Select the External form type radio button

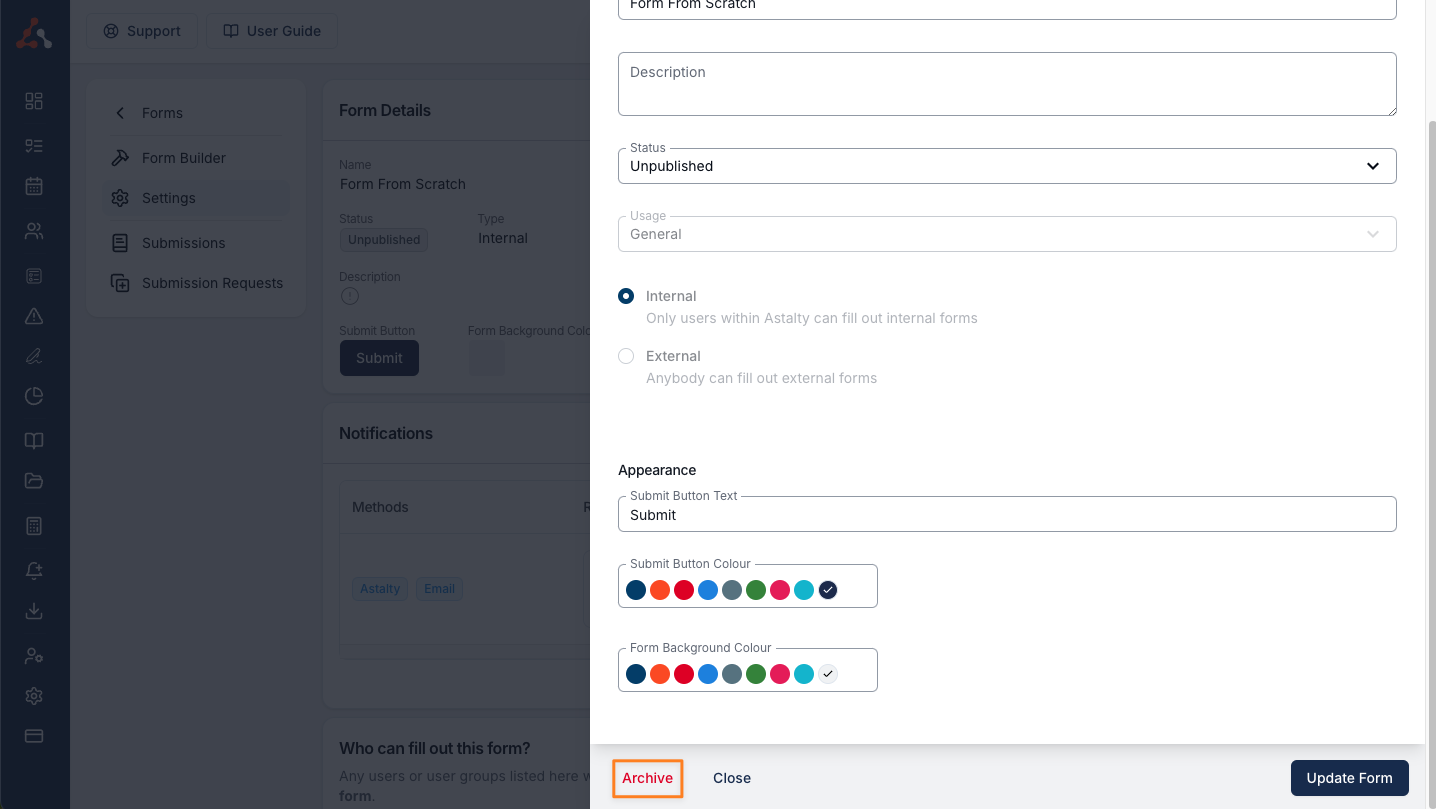(626, 356)
